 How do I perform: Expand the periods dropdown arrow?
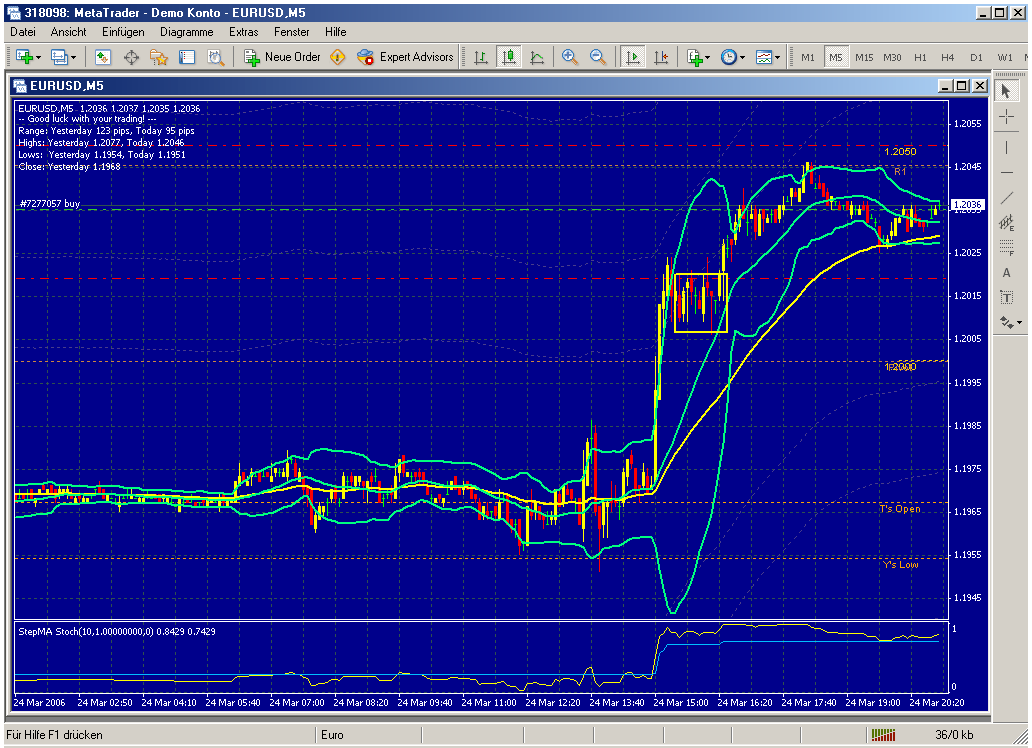[x=742, y=58]
